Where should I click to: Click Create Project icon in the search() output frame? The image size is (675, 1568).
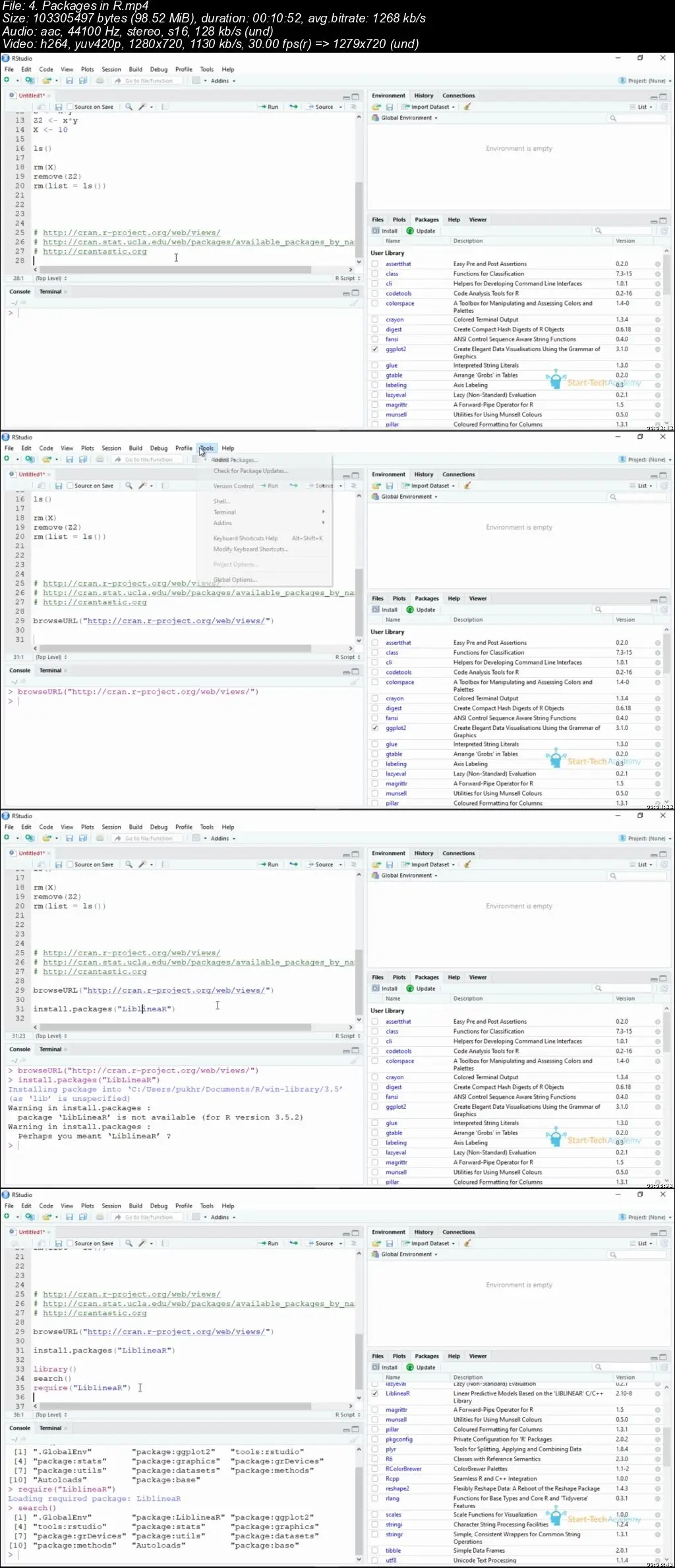[x=29, y=1217]
